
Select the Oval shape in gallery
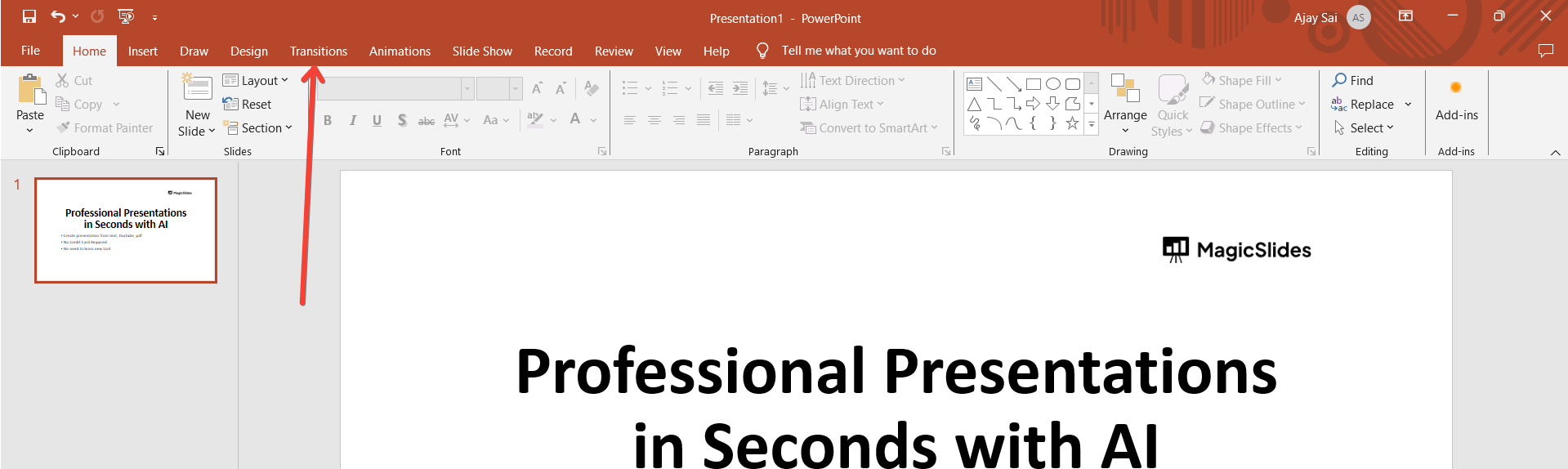[x=1053, y=83]
